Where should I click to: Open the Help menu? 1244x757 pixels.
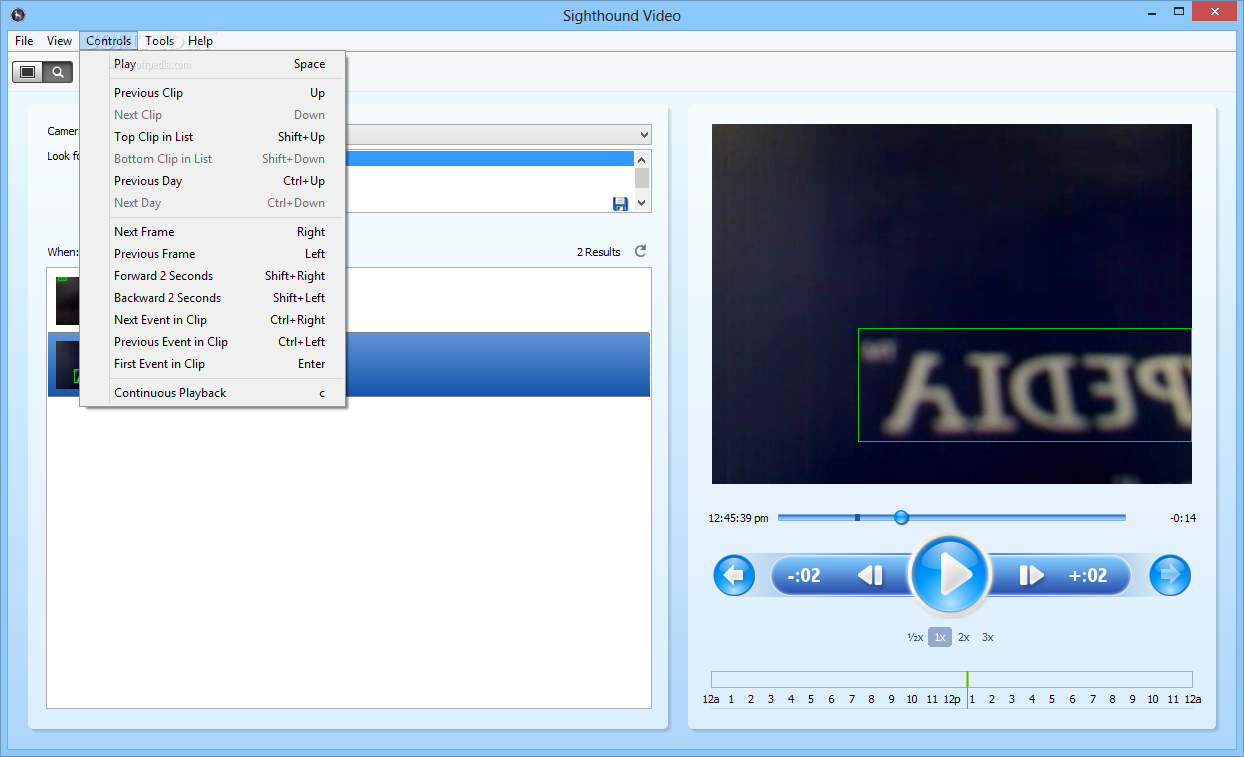[201, 41]
